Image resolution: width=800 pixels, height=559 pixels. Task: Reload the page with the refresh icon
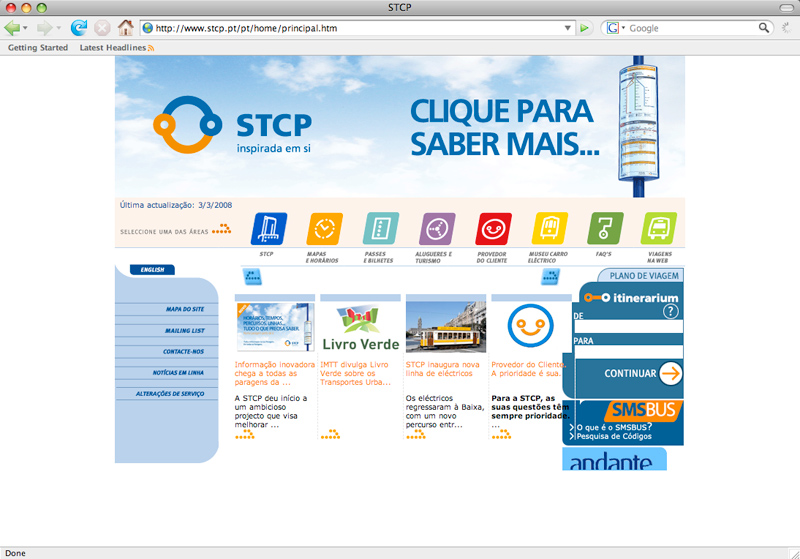79,28
